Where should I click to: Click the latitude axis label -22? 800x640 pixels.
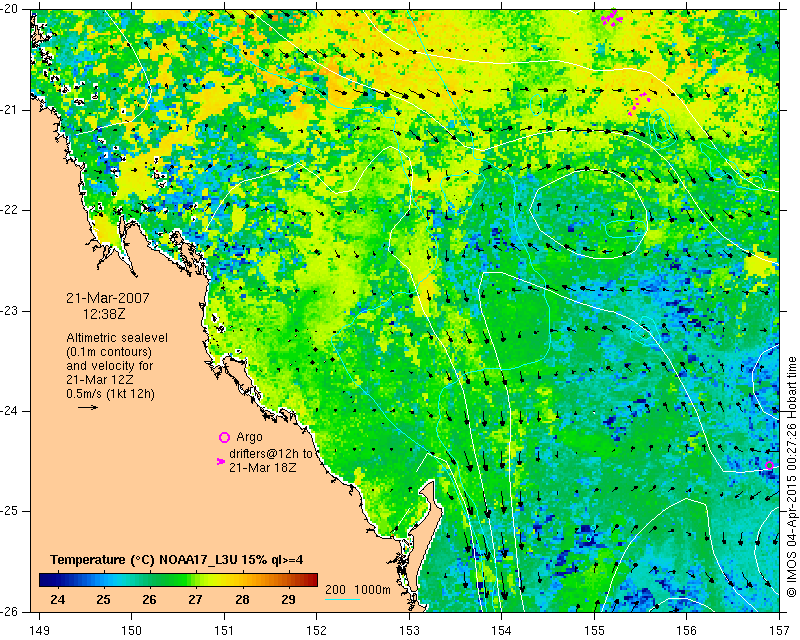tap(10, 210)
